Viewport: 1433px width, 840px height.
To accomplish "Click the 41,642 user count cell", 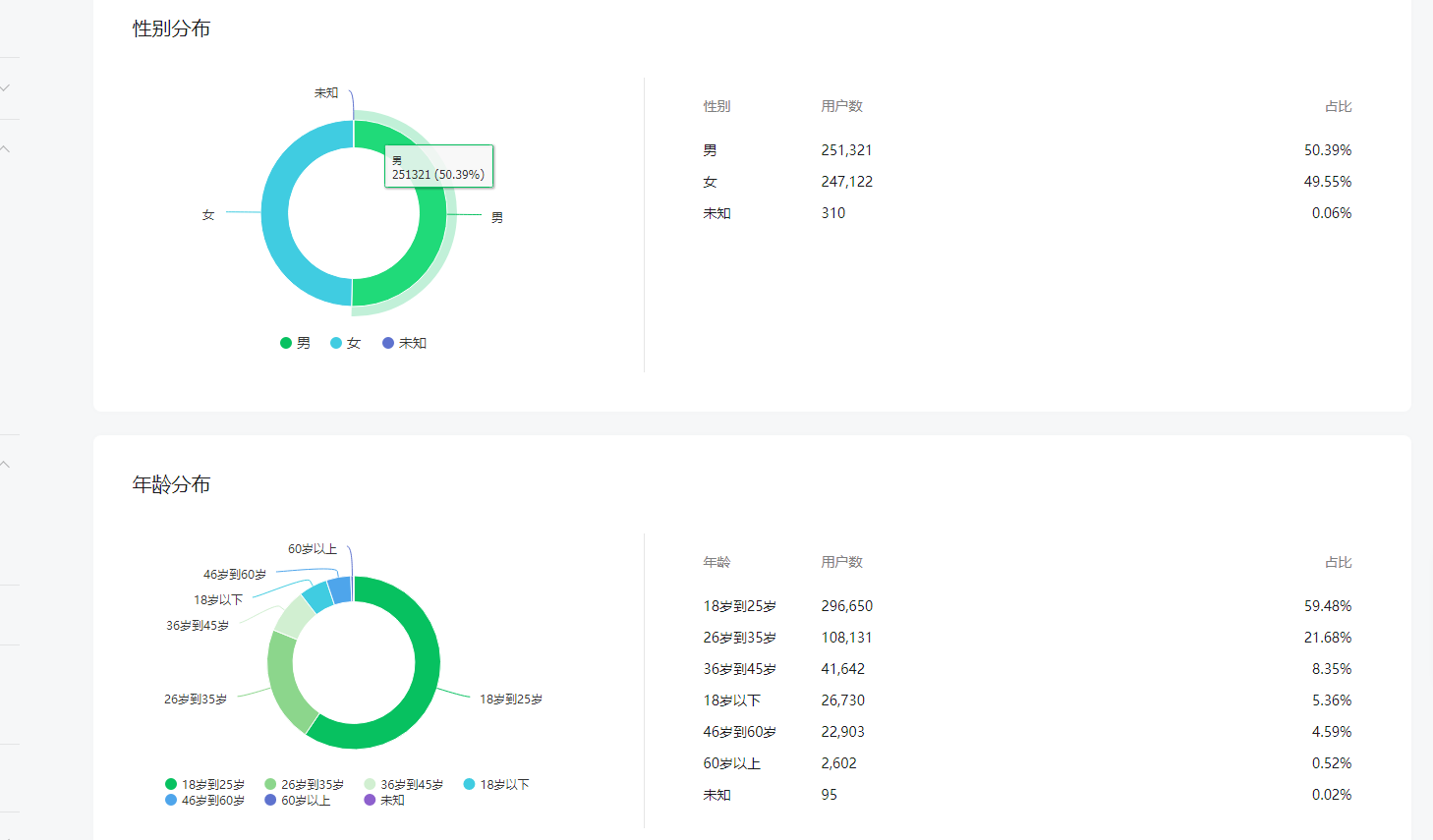I will pyautogui.click(x=843, y=669).
